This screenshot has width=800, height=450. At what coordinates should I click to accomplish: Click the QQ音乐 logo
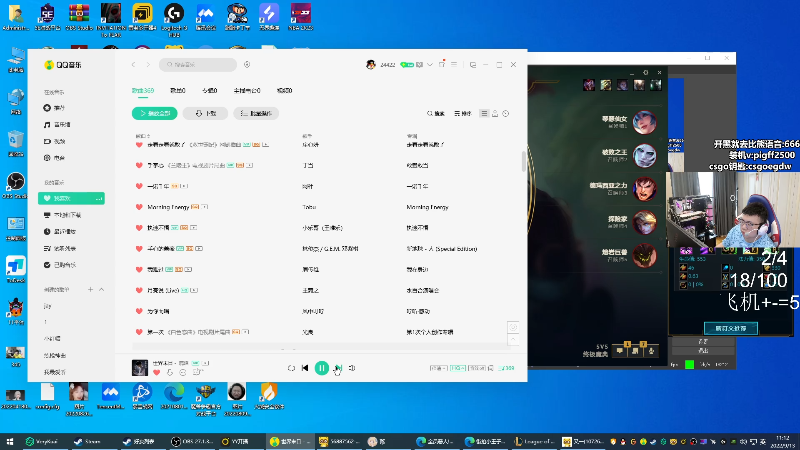[63, 65]
